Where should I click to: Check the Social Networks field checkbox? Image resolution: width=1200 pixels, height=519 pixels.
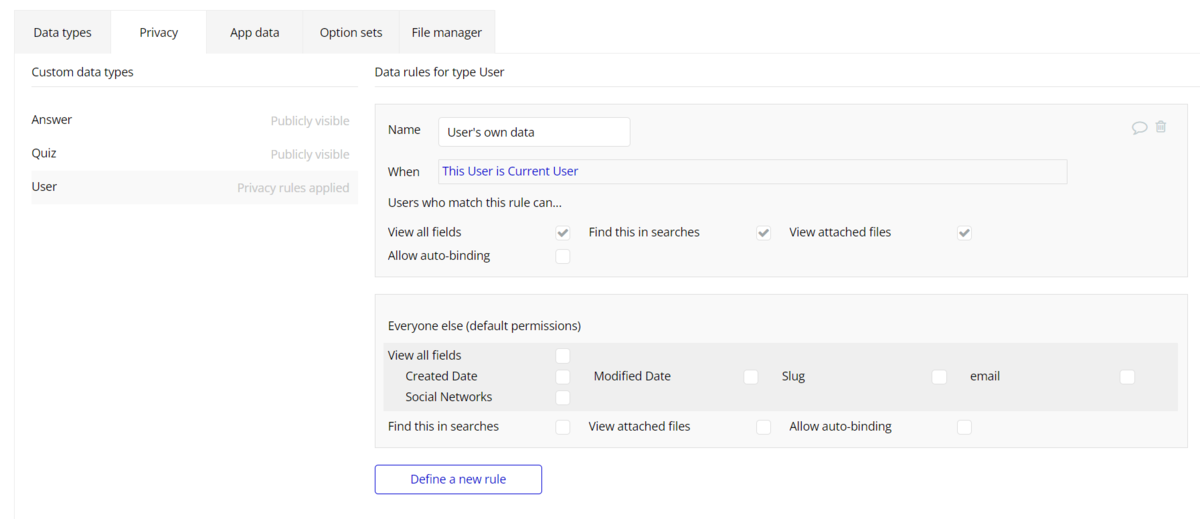tap(563, 398)
